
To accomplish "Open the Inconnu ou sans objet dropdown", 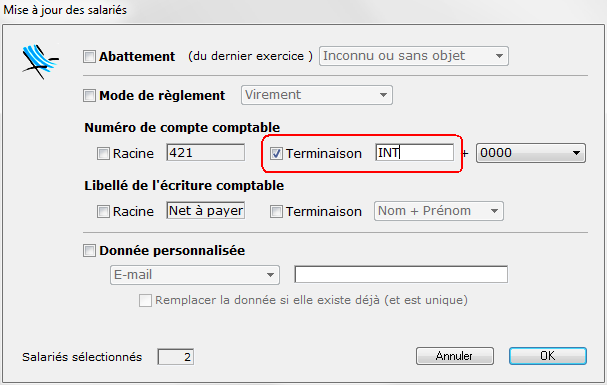I will click(x=413, y=56).
